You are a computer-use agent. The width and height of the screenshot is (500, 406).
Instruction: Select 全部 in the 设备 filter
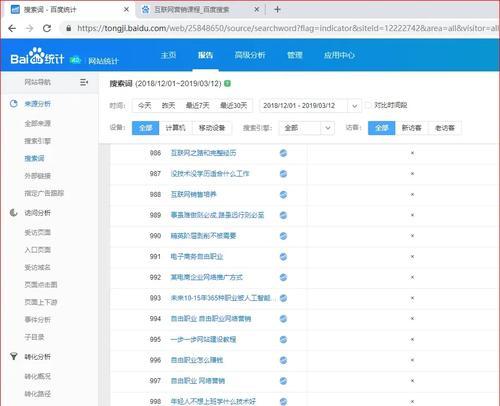coord(146,128)
